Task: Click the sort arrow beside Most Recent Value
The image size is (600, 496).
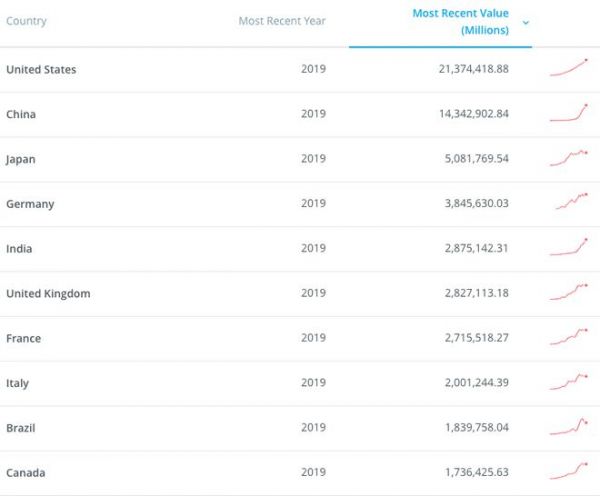Action: 526,22
